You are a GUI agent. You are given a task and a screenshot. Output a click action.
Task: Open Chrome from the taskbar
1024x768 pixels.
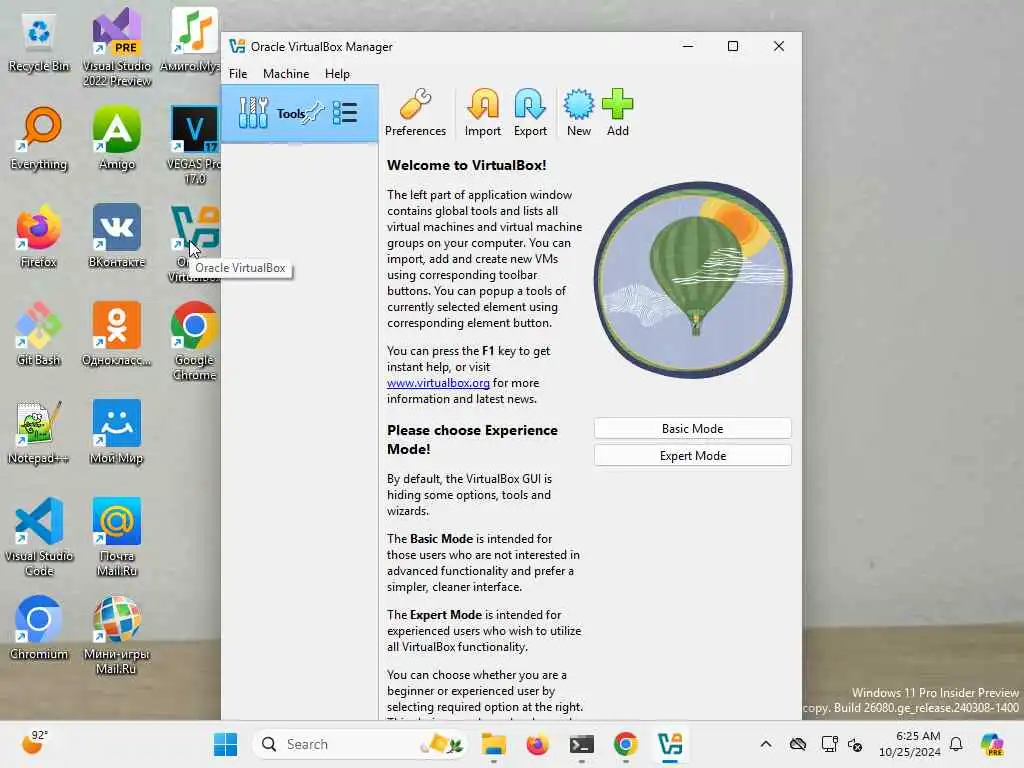pyautogui.click(x=625, y=744)
